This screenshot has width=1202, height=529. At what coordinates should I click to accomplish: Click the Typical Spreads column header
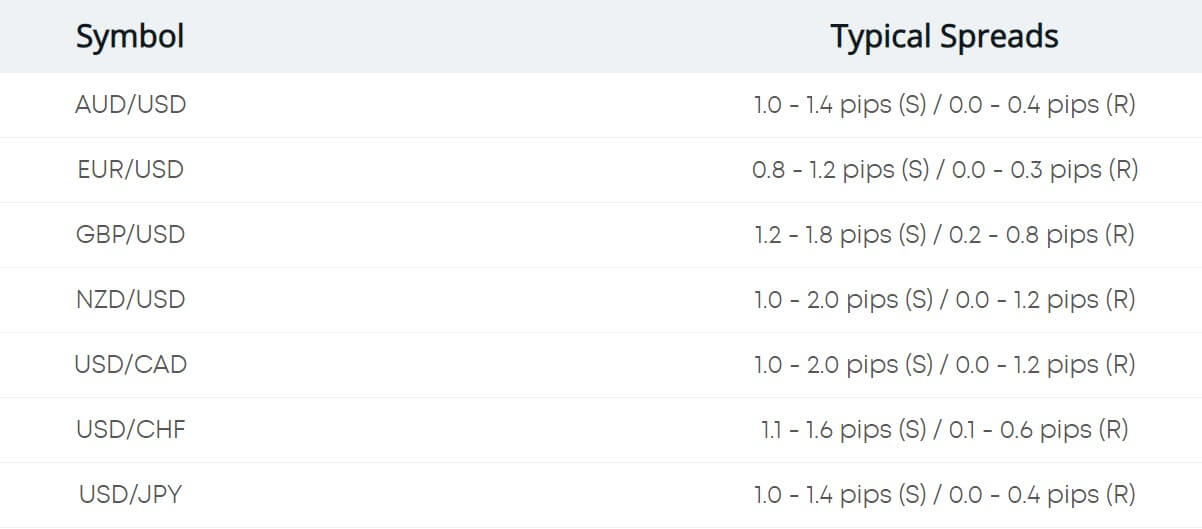pyautogui.click(x=944, y=37)
